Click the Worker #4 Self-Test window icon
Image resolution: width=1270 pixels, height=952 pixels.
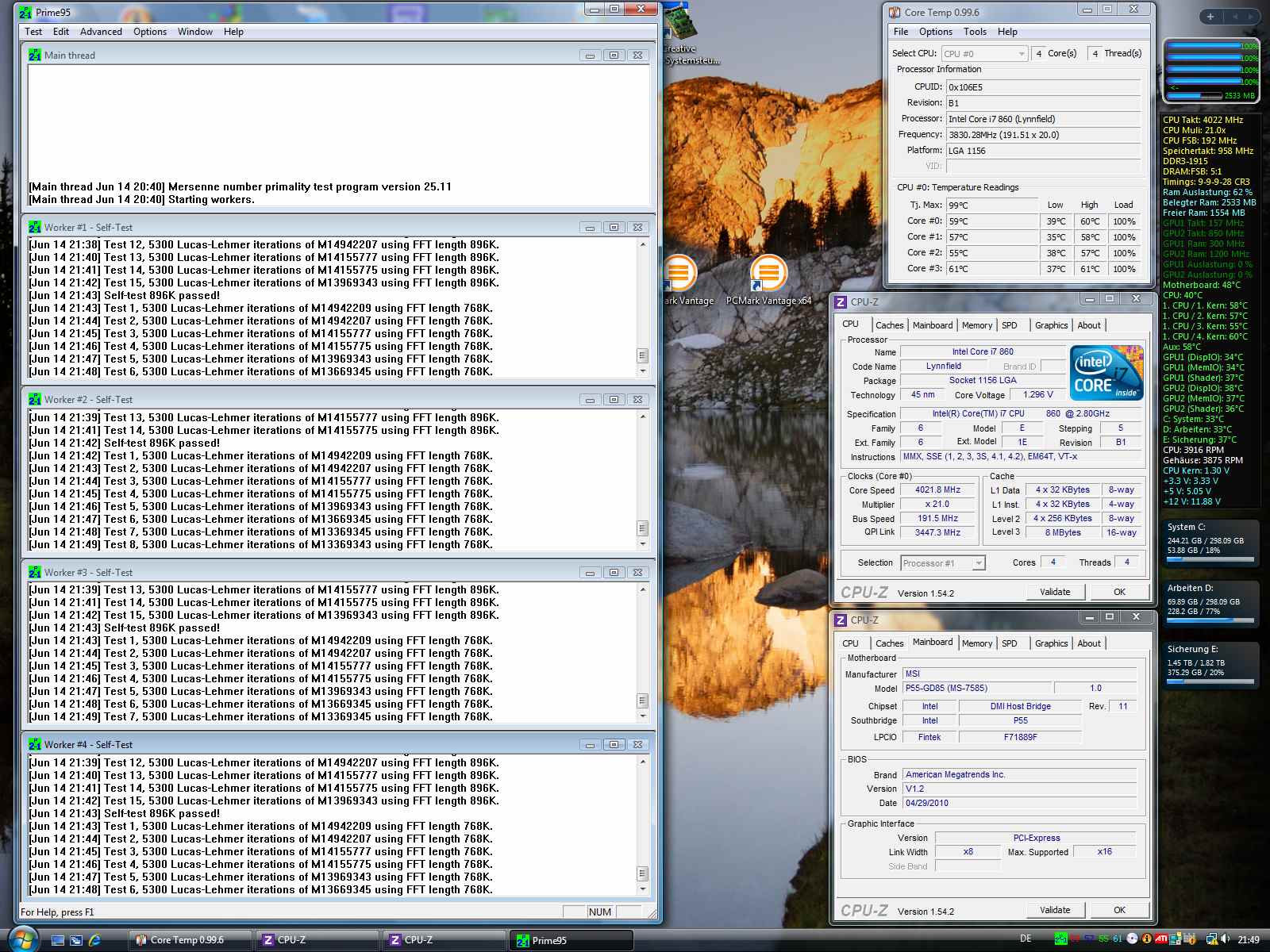click(x=35, y=744)
